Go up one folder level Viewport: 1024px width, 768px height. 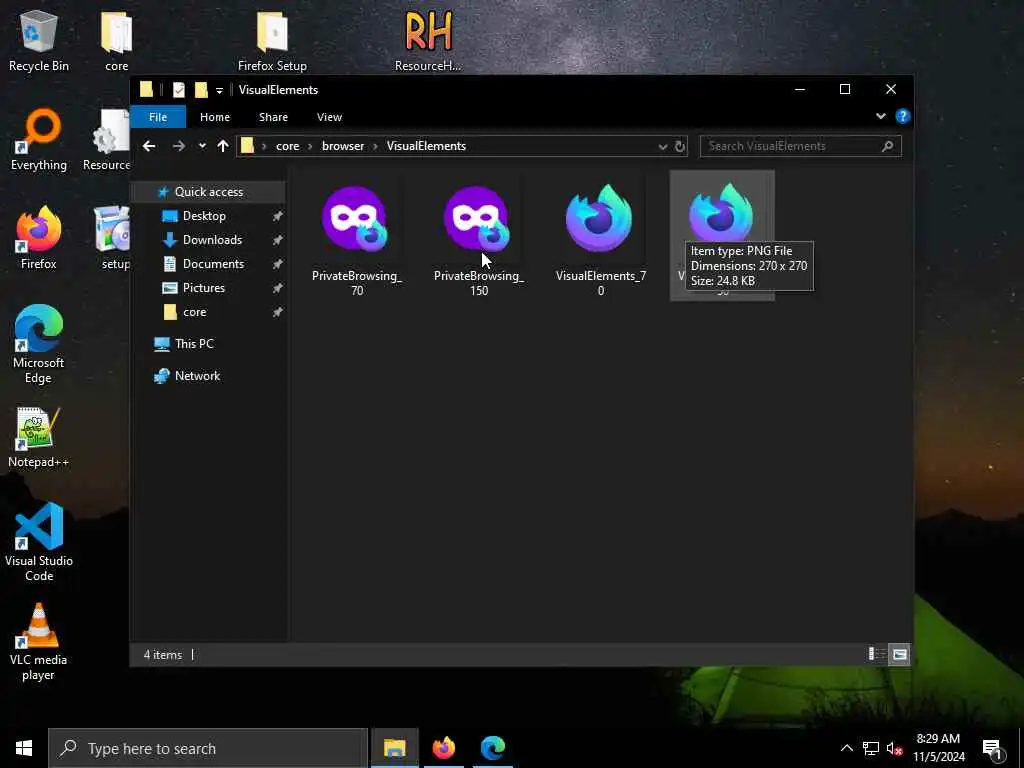[x=223, y=146]
